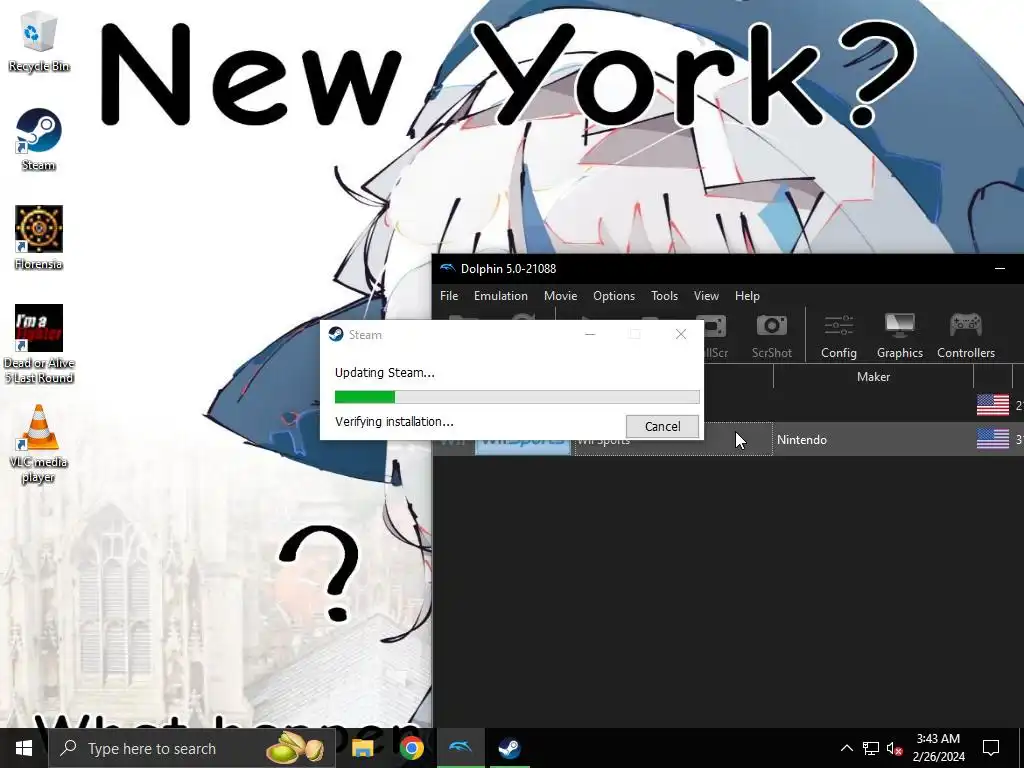1024x768 pixels.
Task: Open File Explorer from the taskbar
Action: tap(362, 748)
